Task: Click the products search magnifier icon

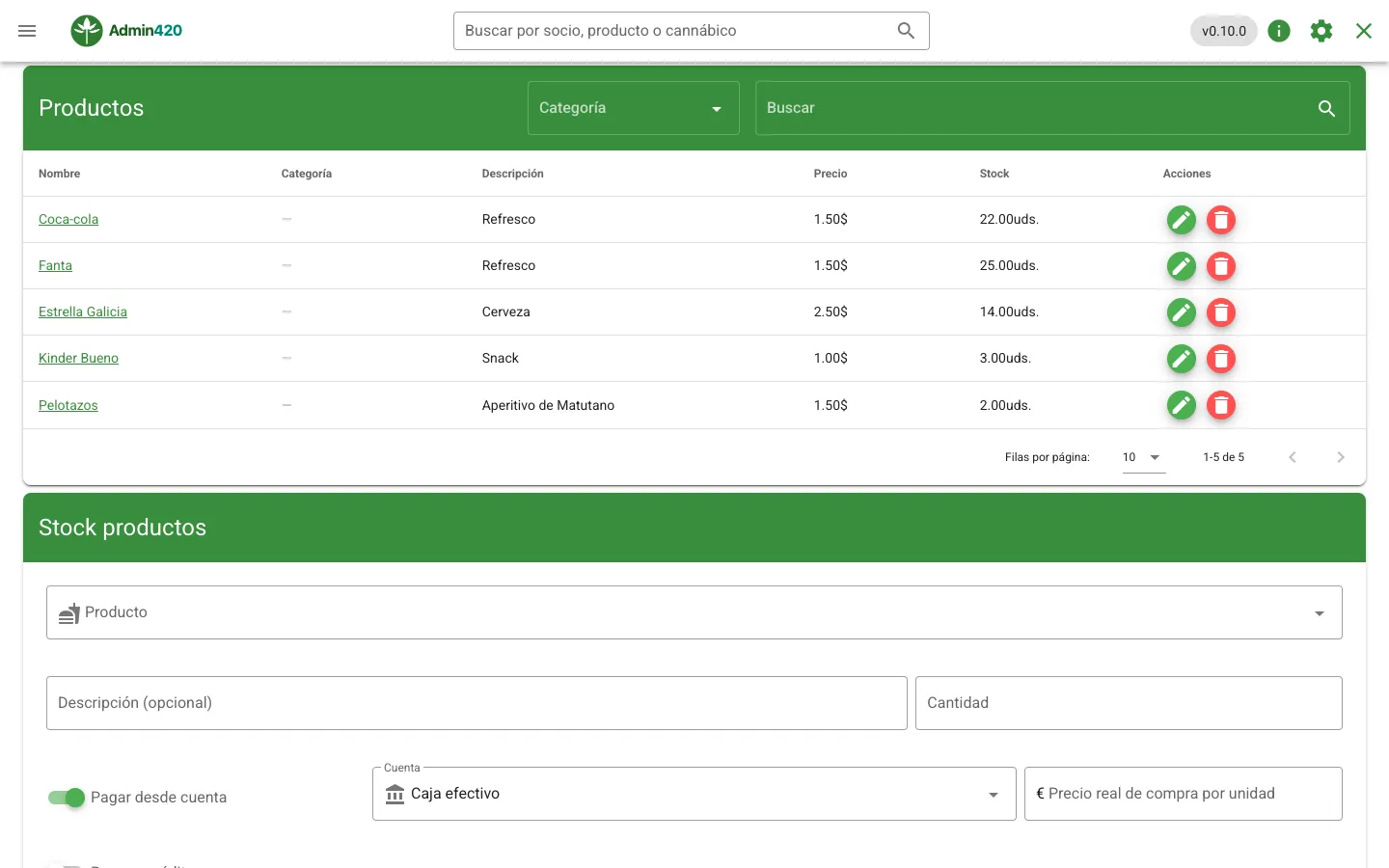Action: [1327, 109]
